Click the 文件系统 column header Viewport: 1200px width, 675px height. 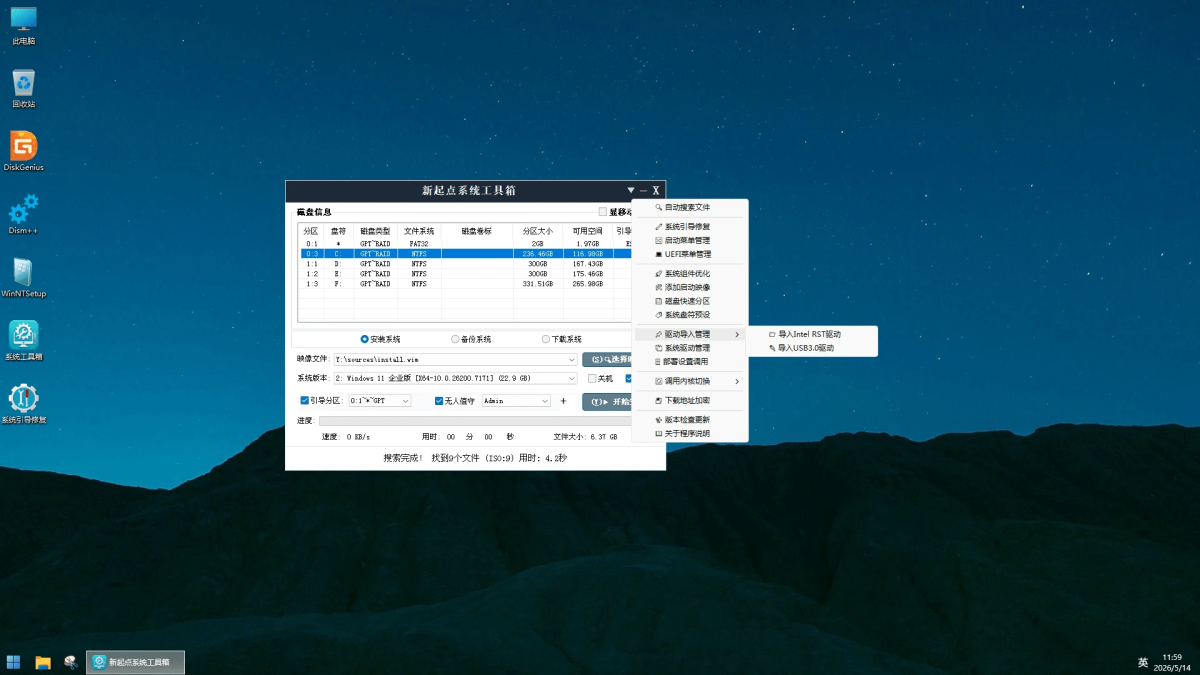(x=419, y=231)
